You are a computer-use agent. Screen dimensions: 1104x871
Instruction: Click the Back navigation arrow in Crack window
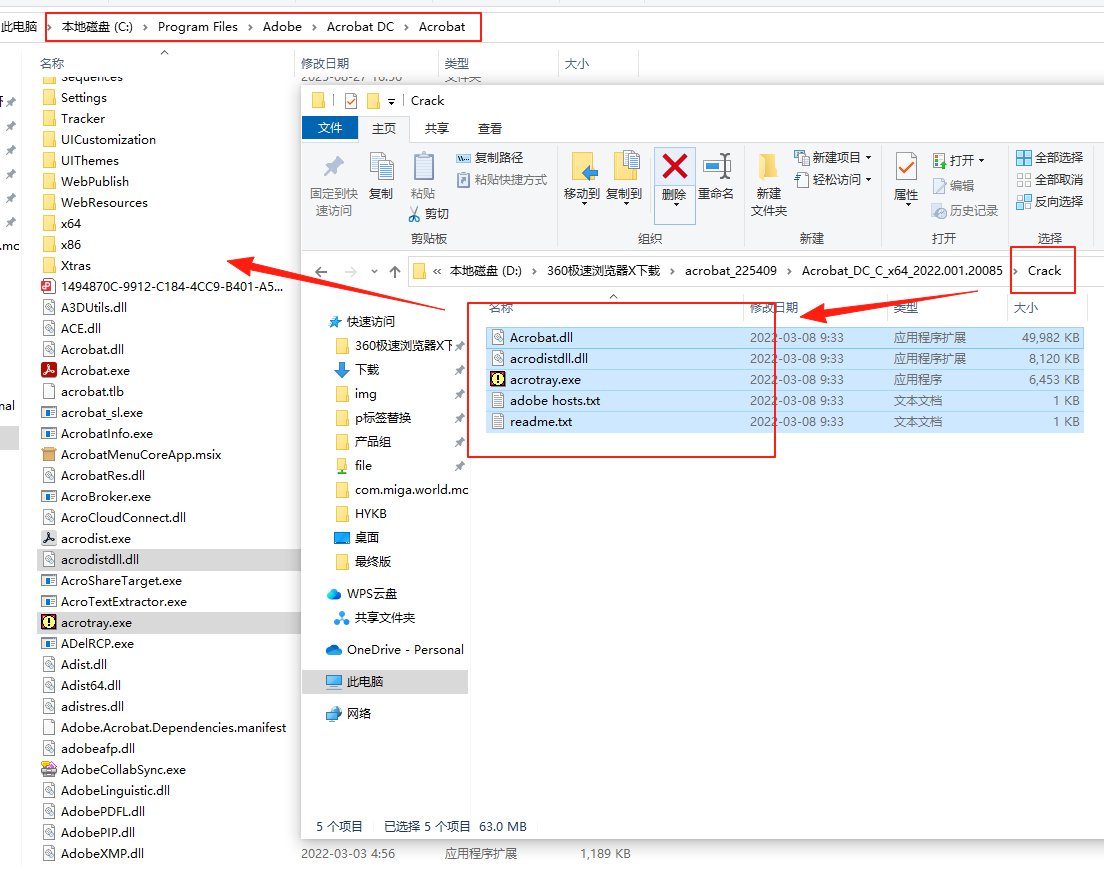(321, 272)
